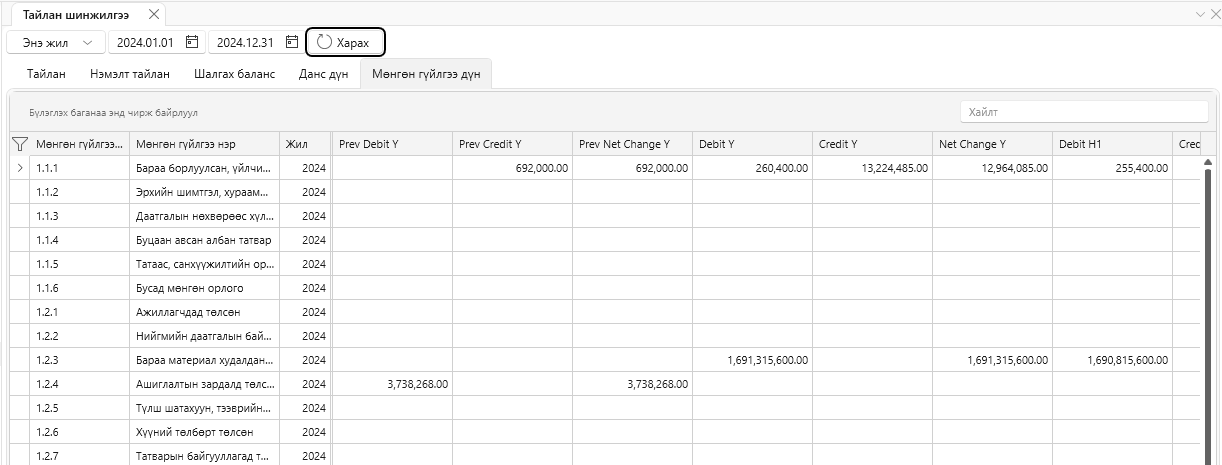
Task: Select row Буцаан авсан албан татвар
Action: click(x=204, y=240)
